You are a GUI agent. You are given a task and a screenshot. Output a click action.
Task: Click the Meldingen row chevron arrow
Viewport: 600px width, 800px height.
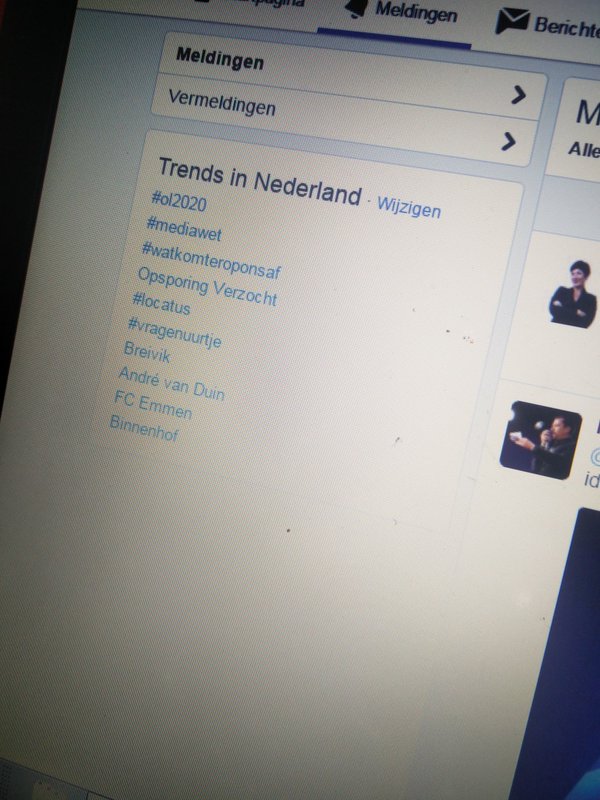tap(518, 95)
